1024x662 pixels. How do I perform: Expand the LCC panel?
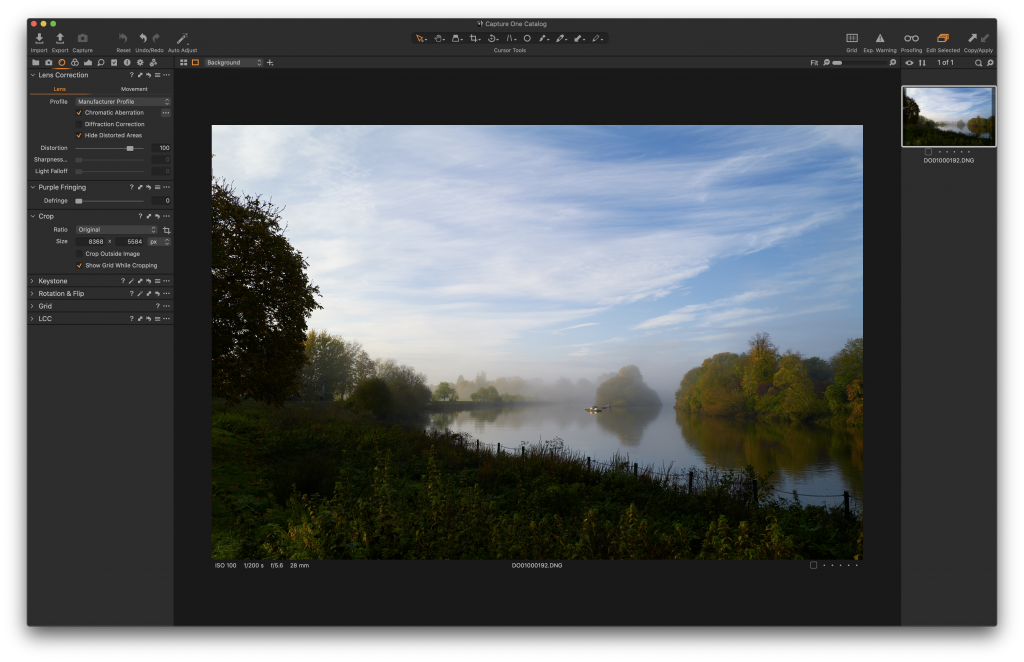33,319
